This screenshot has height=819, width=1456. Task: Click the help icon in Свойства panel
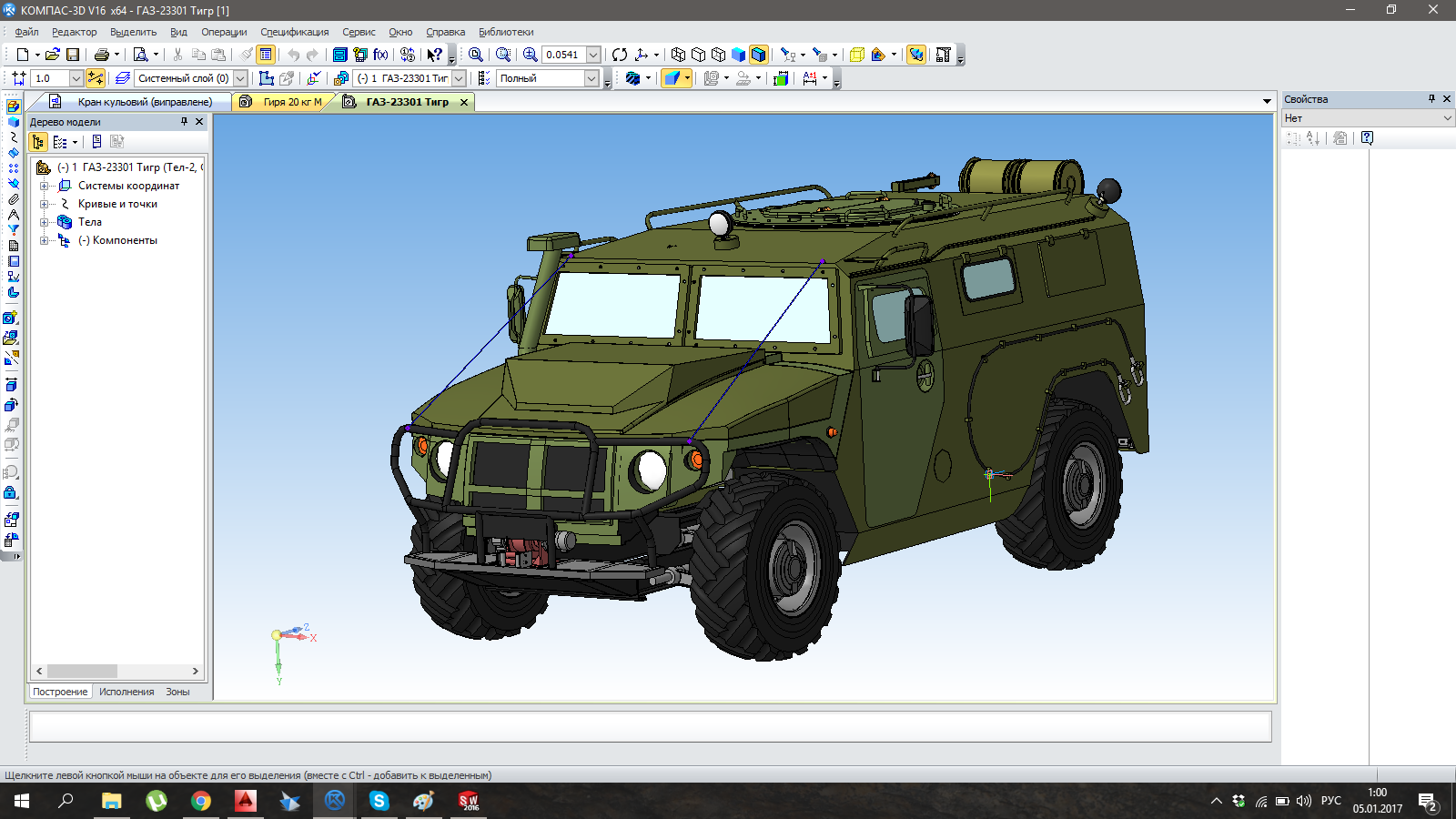(1367, 138)
